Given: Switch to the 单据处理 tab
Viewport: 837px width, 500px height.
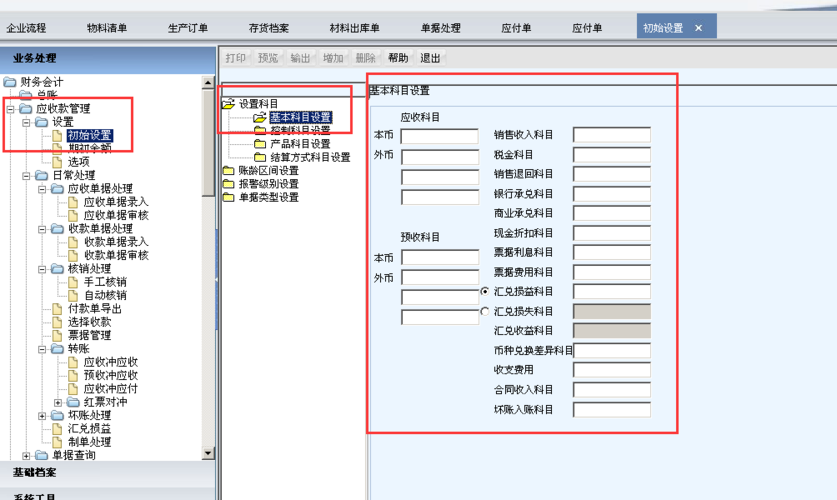Looking at the screenshot, I should (440, 28).
